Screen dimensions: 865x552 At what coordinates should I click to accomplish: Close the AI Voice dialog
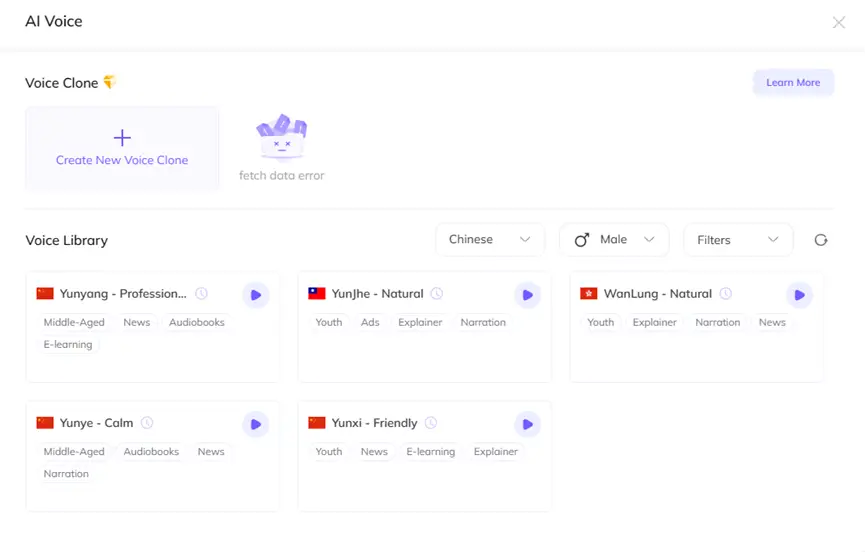tap(839, 22)
